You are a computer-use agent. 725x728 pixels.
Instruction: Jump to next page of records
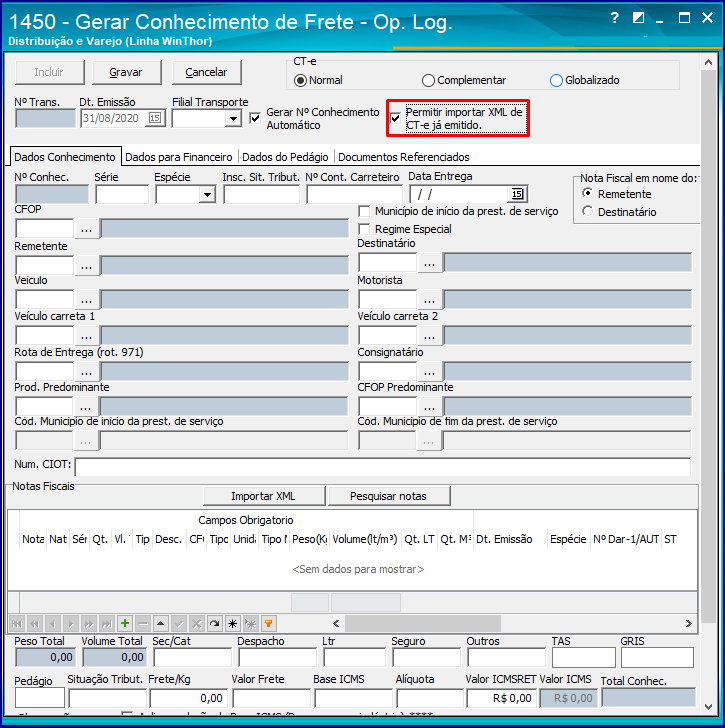pos(89,624)
